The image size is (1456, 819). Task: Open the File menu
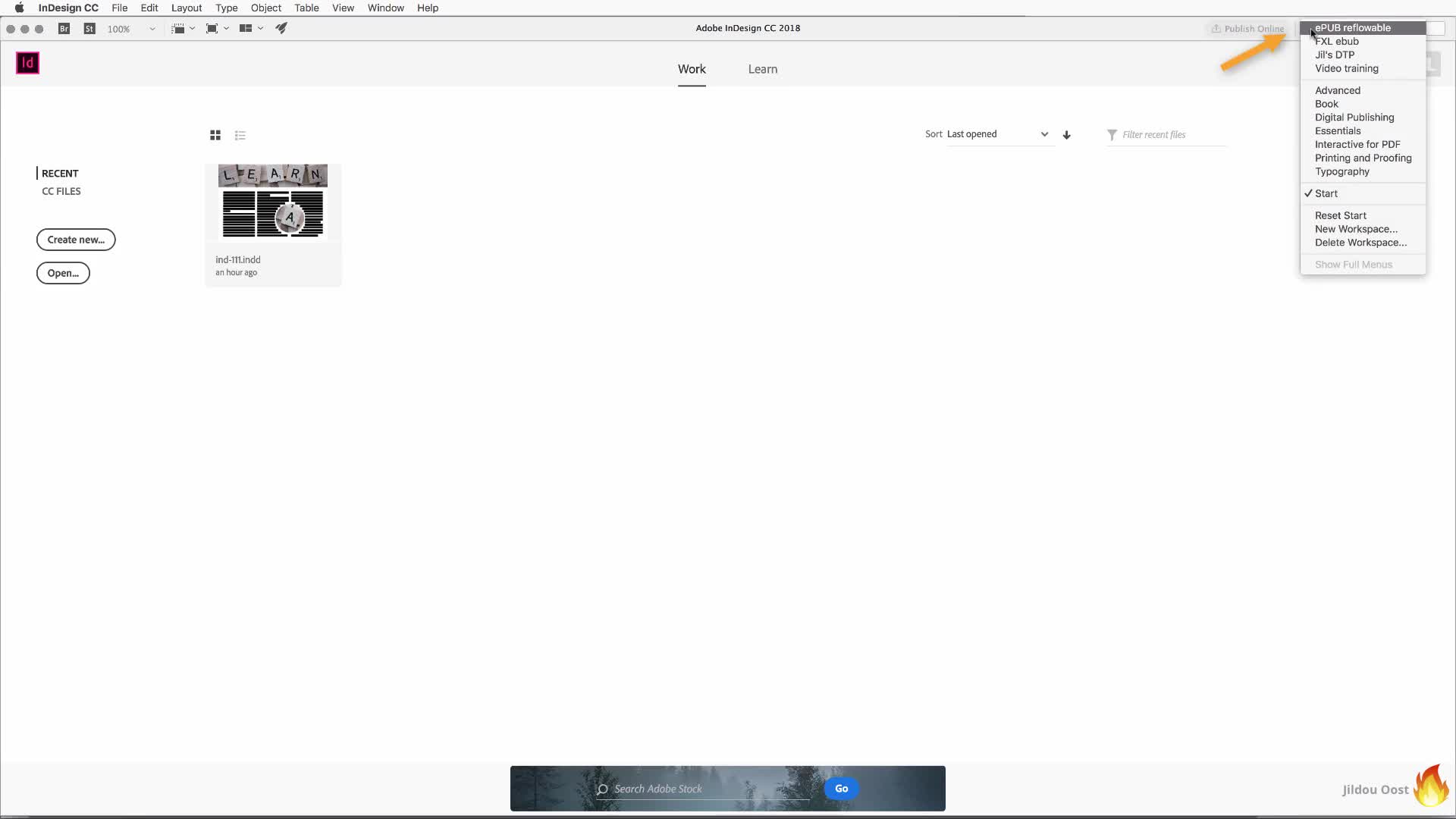coord(120,8)
